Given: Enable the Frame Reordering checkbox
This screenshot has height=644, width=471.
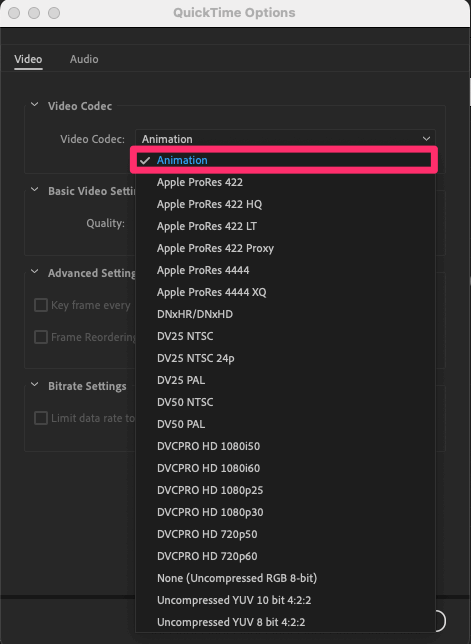Looking at the screenshot, I should pyautogui.click(x=41, y=337).
